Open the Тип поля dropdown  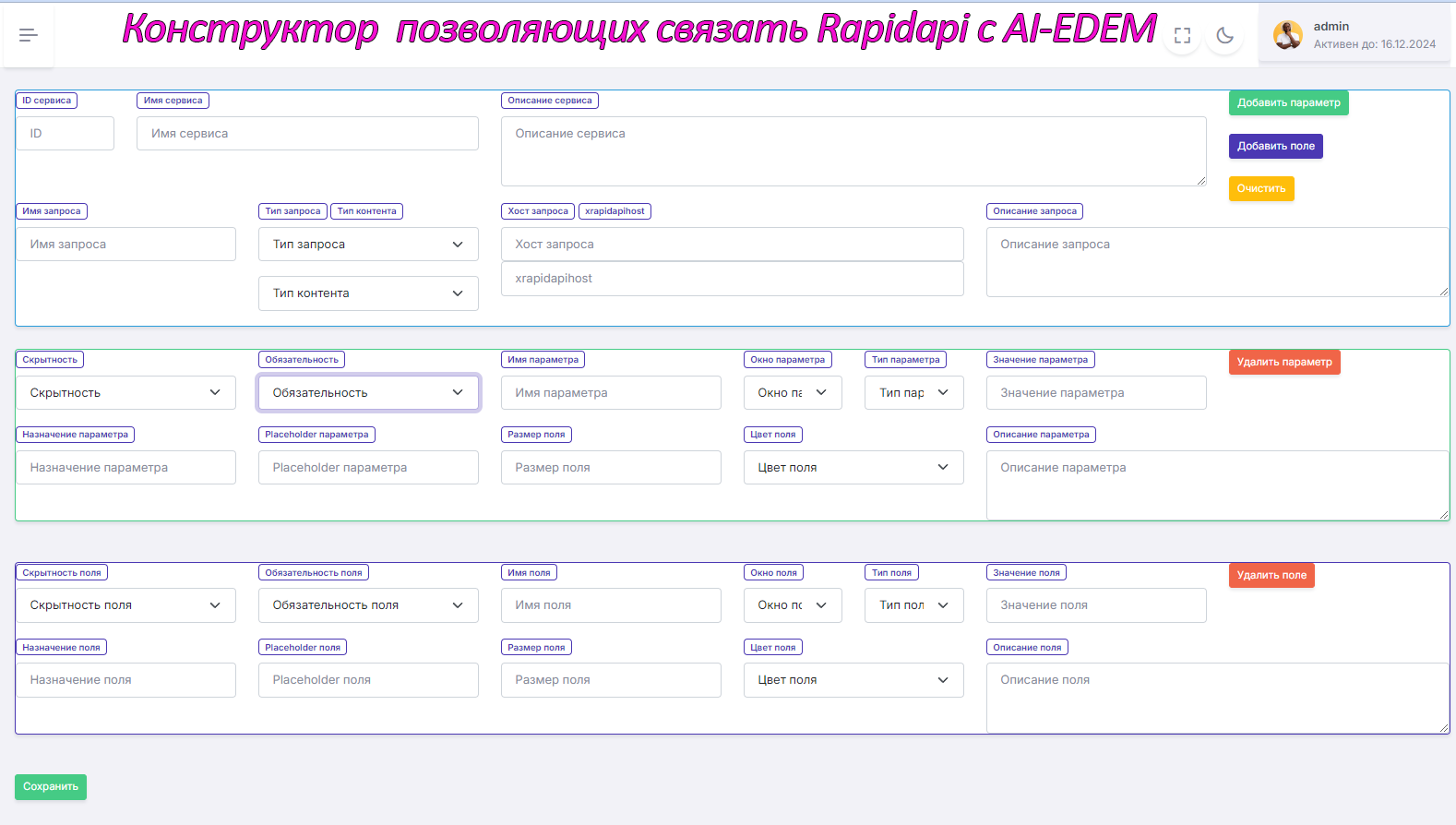click(x=914, y=605)
